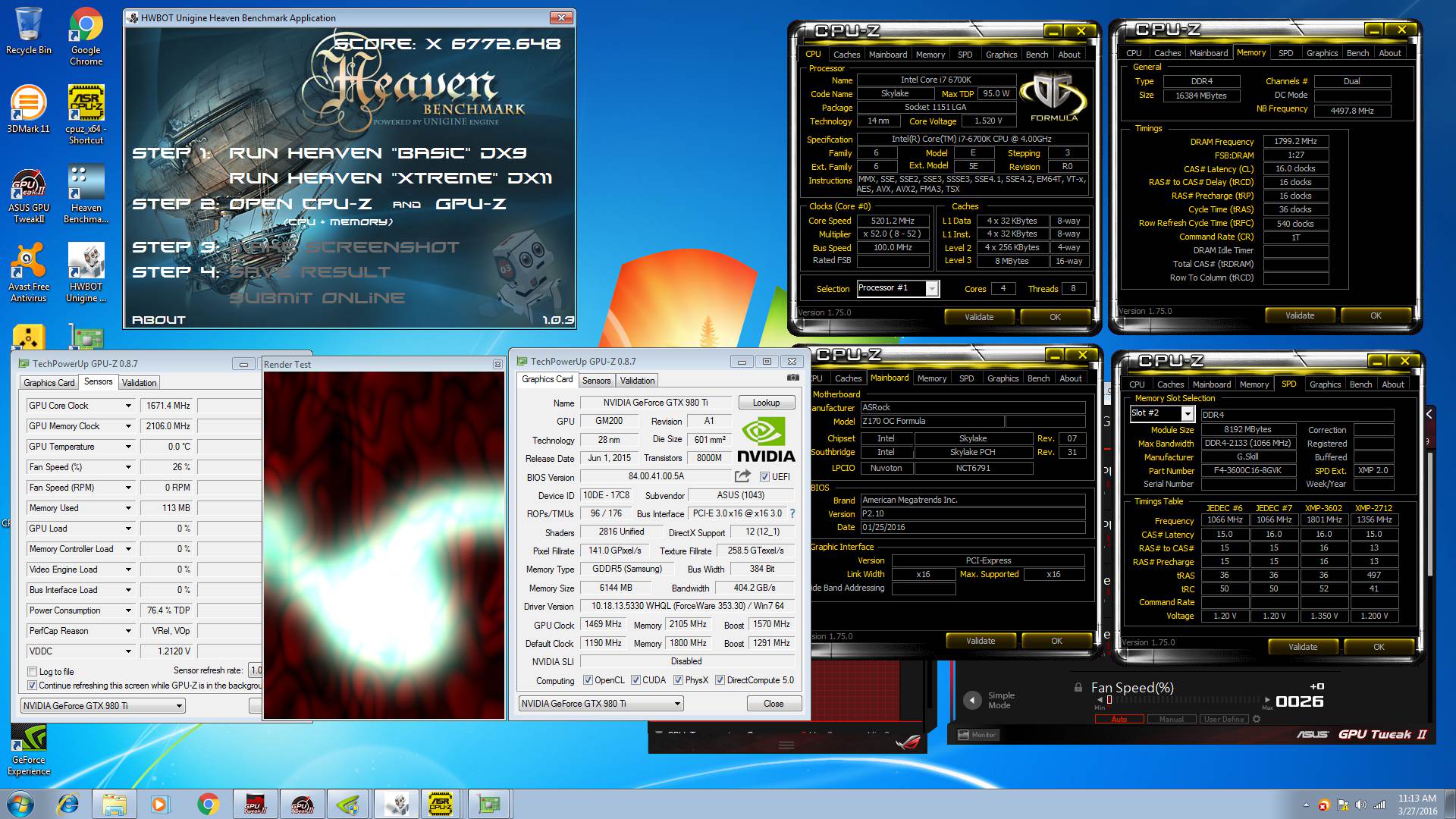Click Validate in the CPU-Z CPU window
Viewport: 1456px width, 819px height.
[979, 317]
